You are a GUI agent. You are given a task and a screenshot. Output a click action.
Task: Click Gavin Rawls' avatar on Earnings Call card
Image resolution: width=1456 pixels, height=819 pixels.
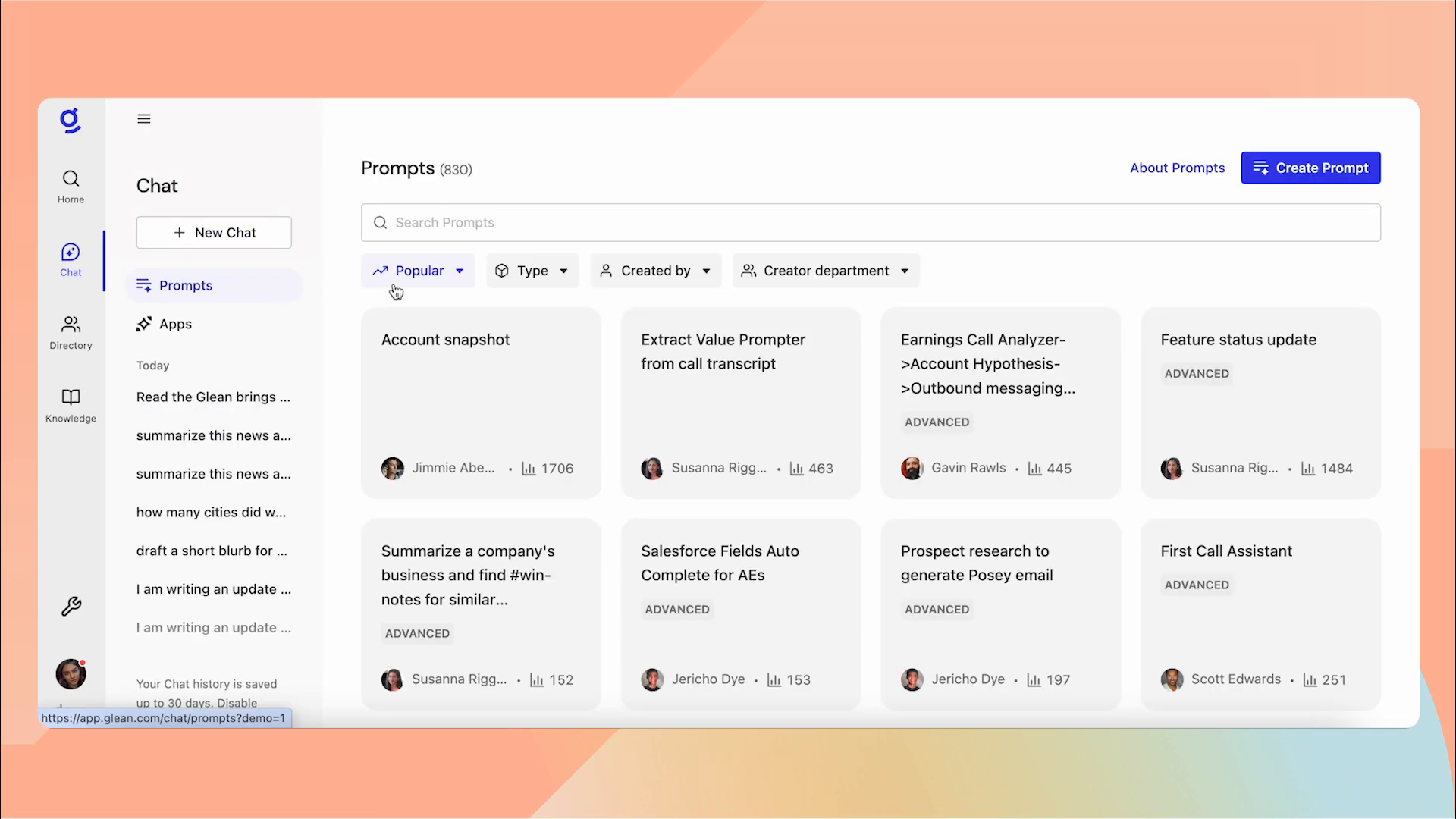tap(912, 468)
